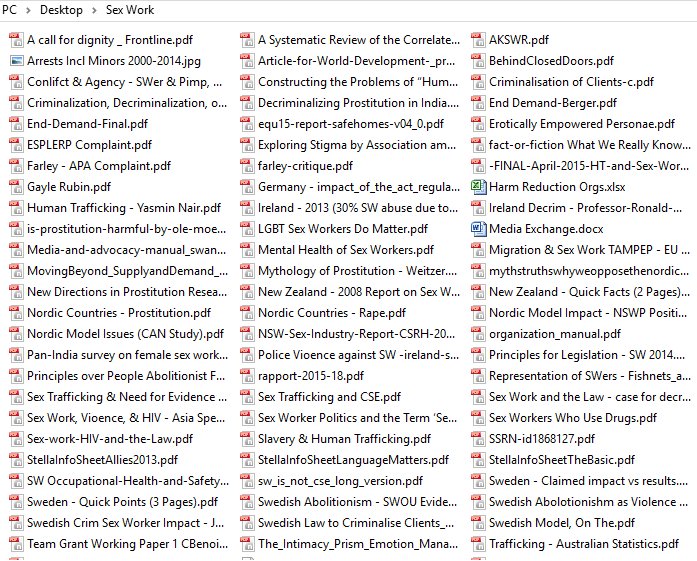697x561 pixels.
Task: Select Article-for-World-Development file
Action: [357, 61]
